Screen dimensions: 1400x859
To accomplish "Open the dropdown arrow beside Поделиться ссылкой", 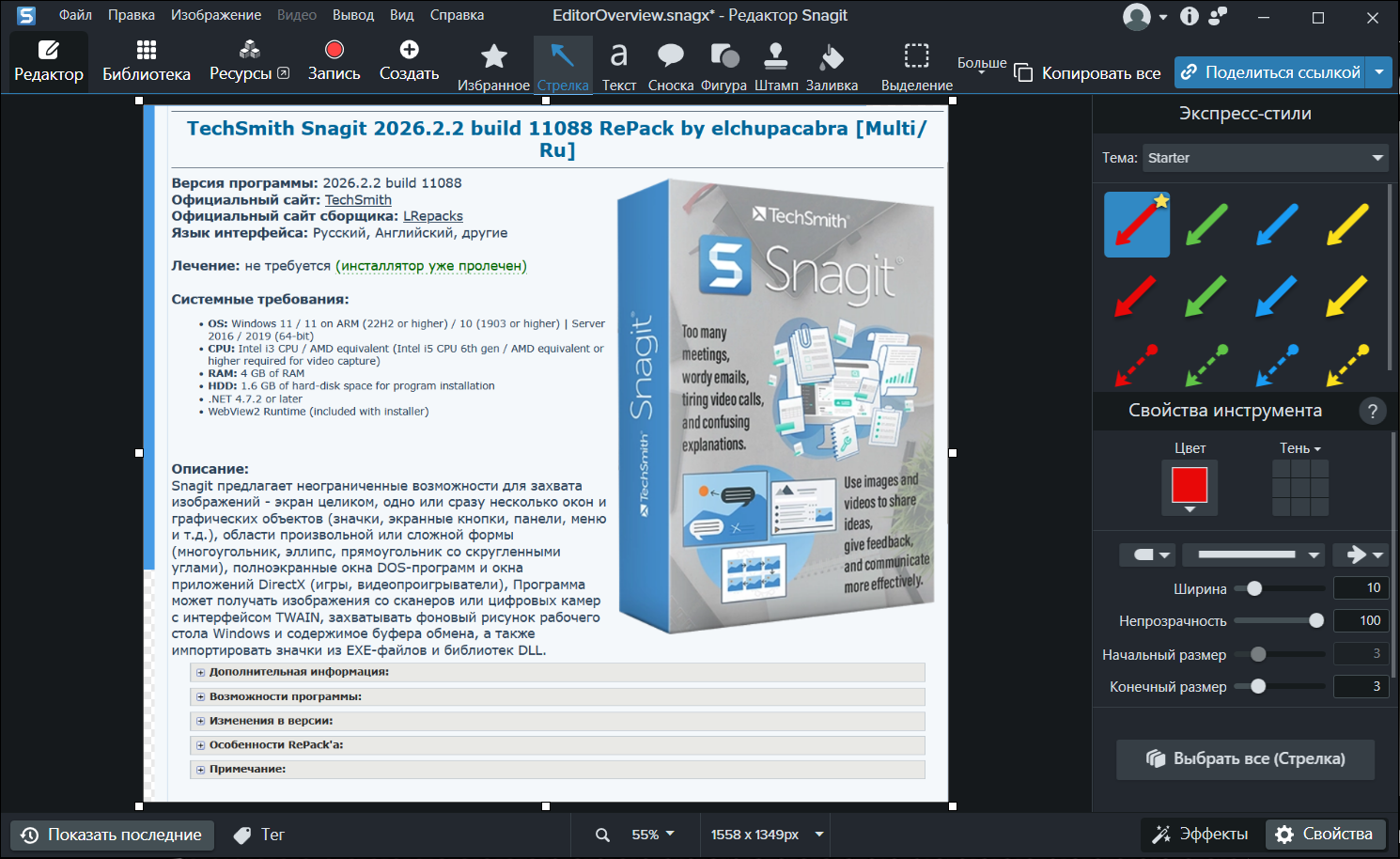I will pyautogui.click(x=1379, y=72).
